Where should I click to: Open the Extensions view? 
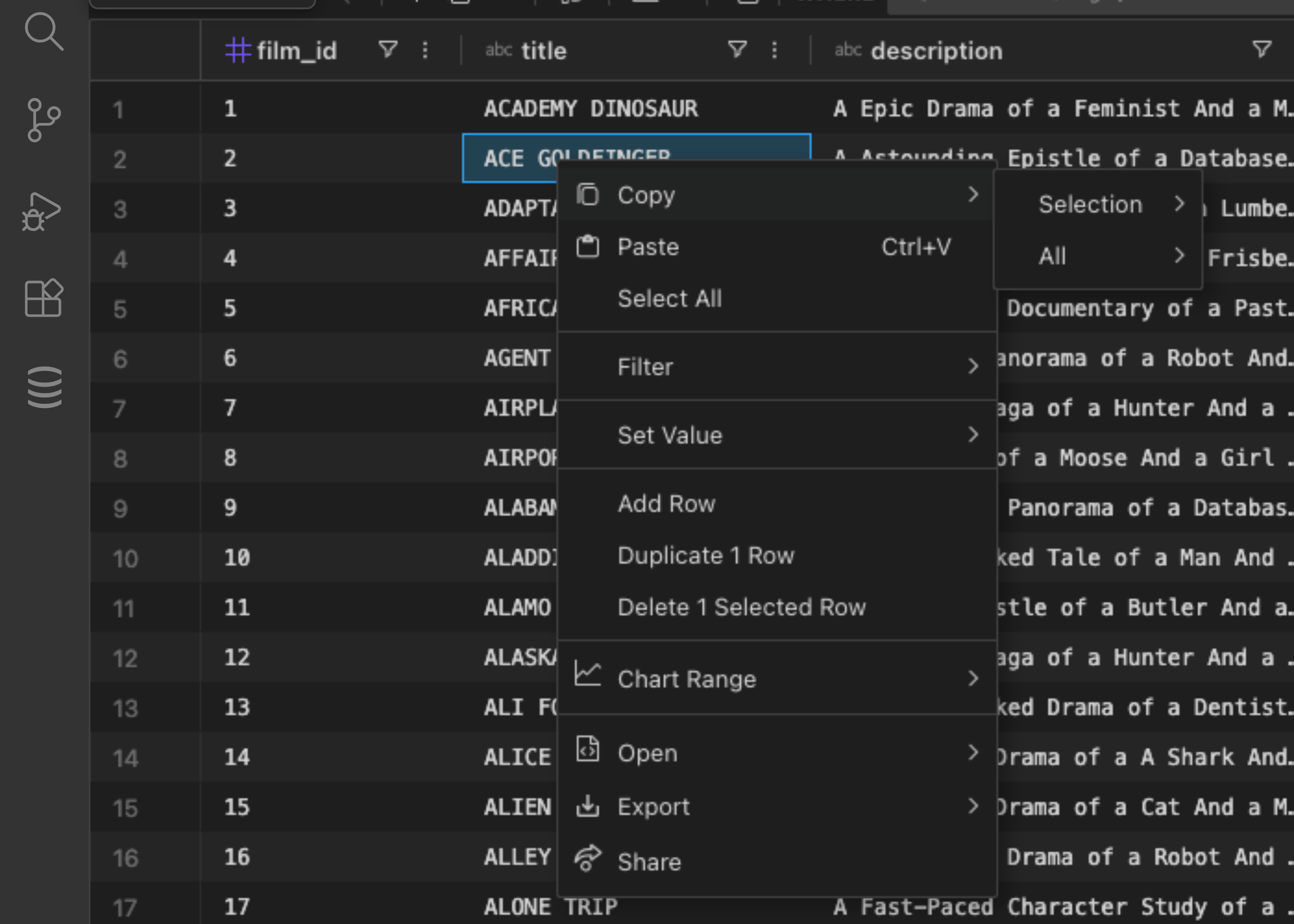pos(43,297)
